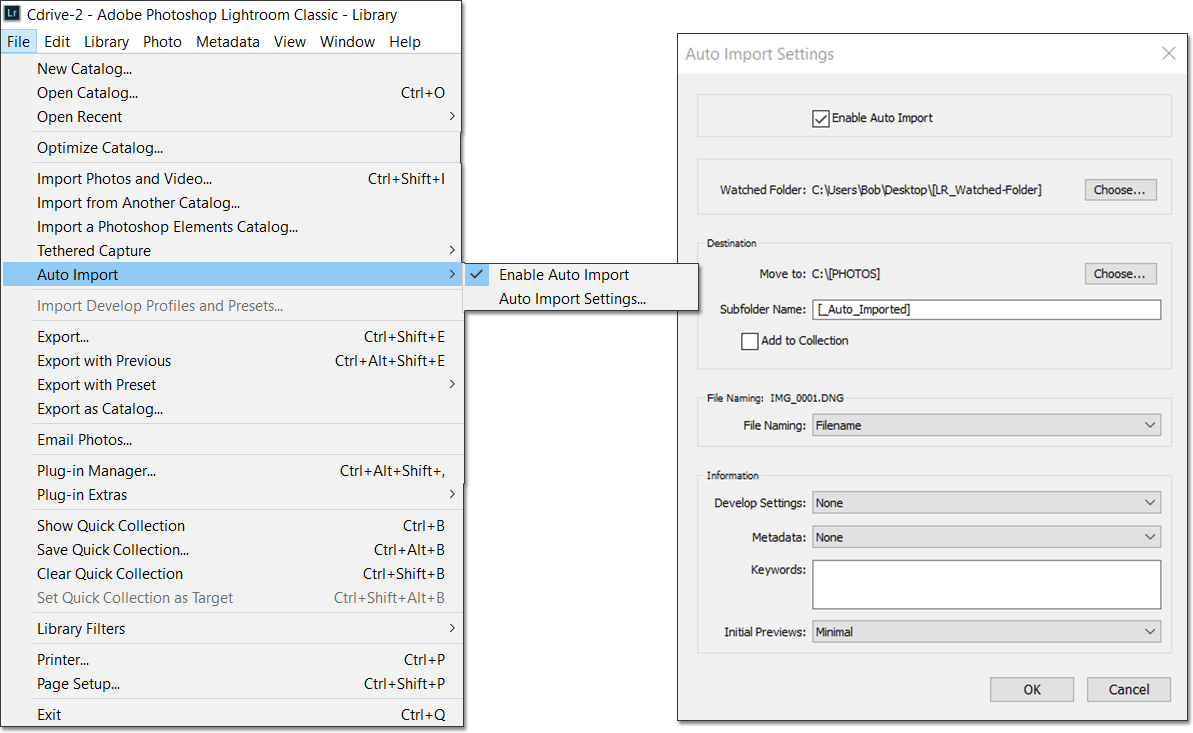Open the Printer menu entry
Viewport: 1193px width, 733px height.
pos(232,660)
